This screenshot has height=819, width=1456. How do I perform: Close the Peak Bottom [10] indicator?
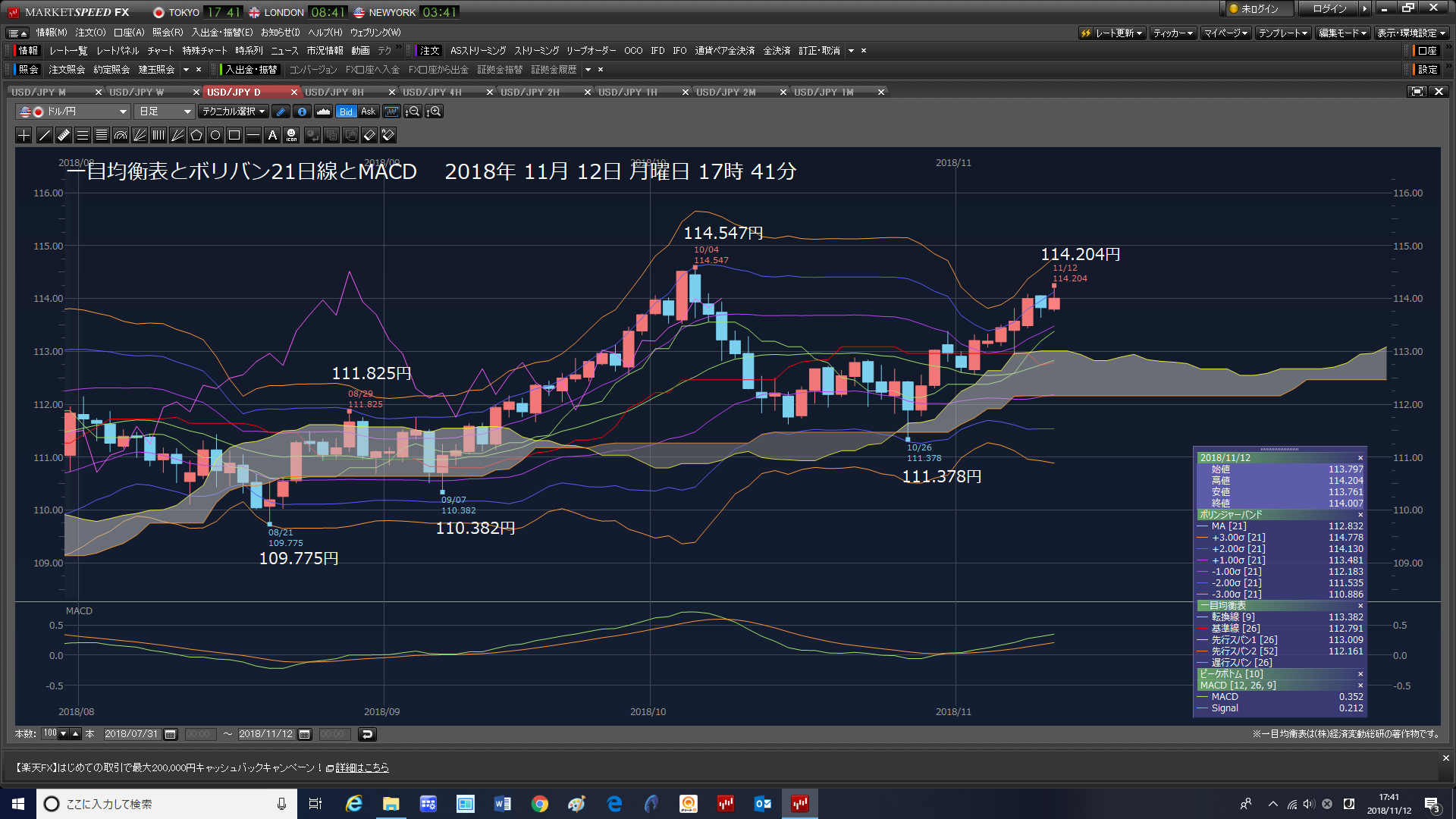[1360, 674]
